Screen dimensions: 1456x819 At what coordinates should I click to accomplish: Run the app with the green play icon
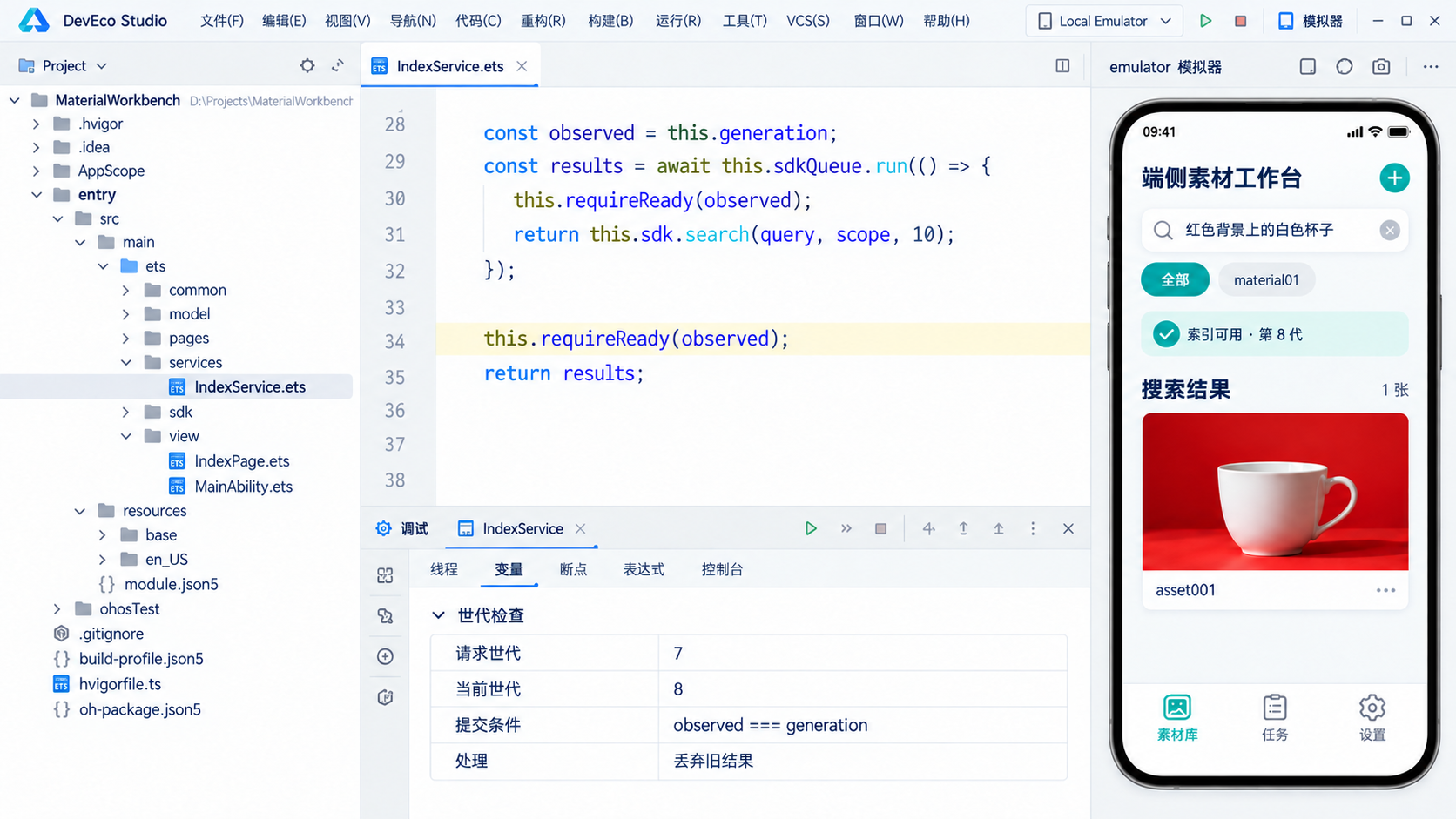click(x=1205, y=21)
